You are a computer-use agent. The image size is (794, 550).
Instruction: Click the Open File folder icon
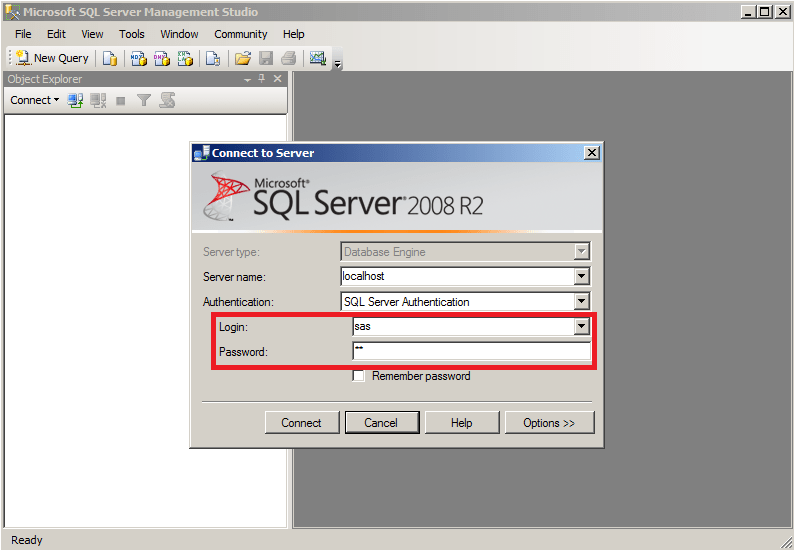[x=243, y=58]
